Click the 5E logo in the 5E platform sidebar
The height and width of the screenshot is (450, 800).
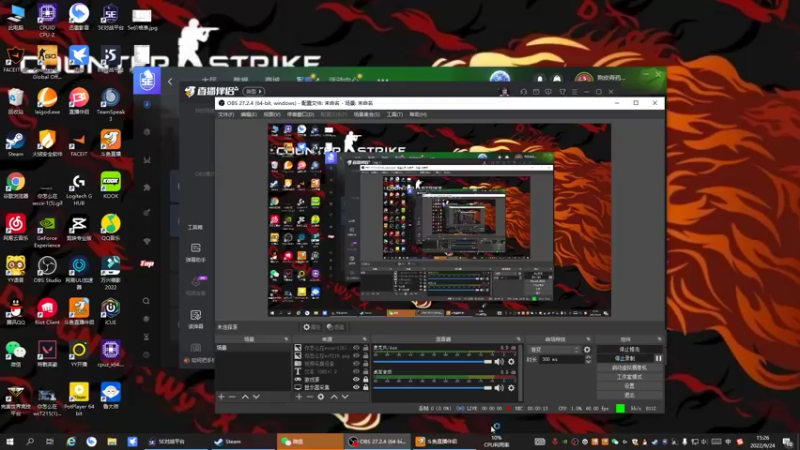[147, 80]
